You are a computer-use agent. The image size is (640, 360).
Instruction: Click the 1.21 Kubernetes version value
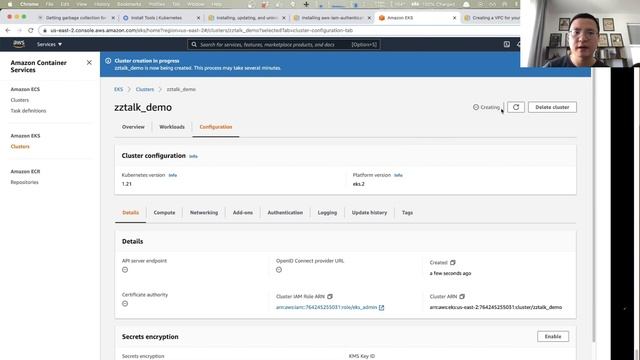point(127,184)
